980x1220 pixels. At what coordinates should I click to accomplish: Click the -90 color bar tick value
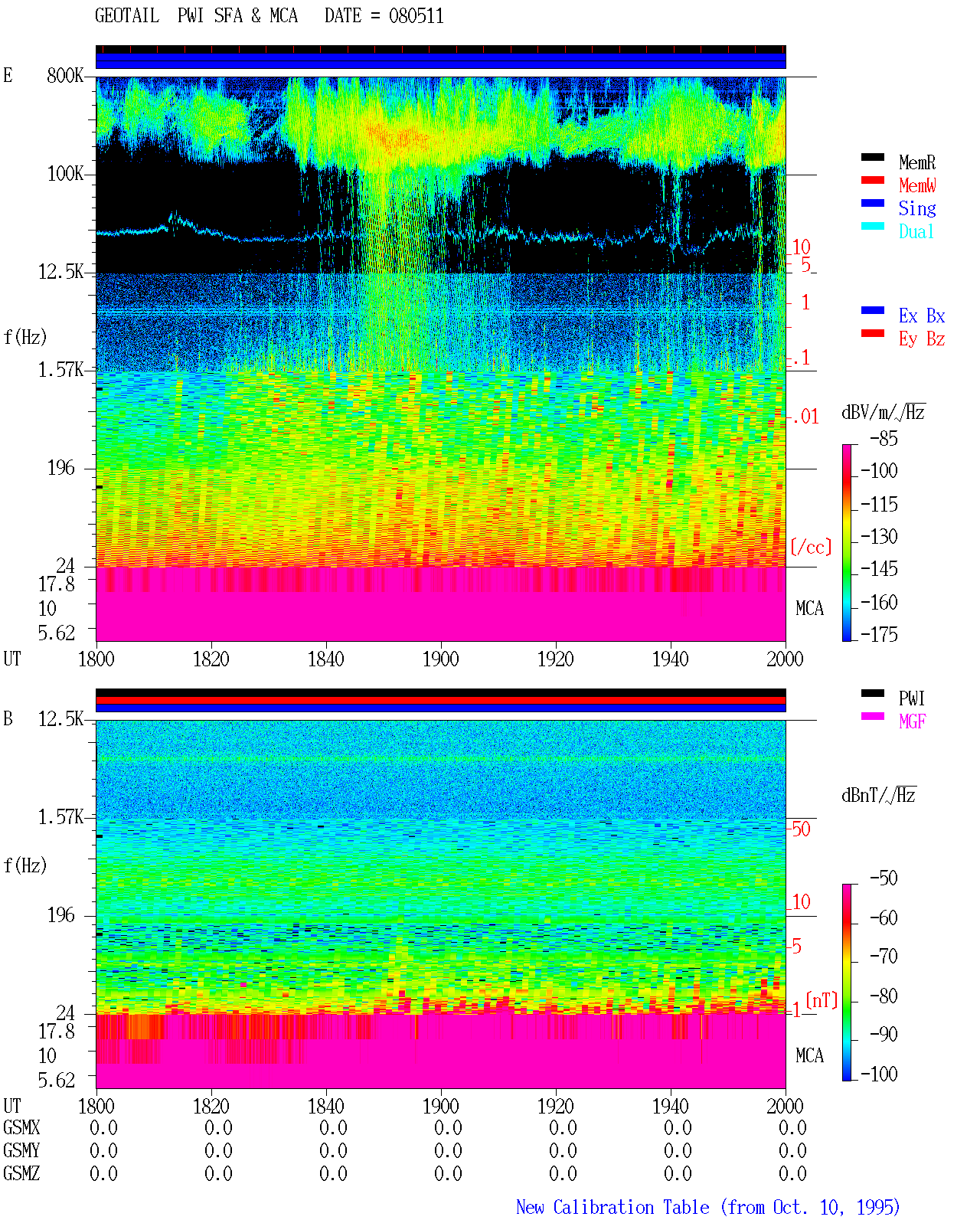point(884,1034)
